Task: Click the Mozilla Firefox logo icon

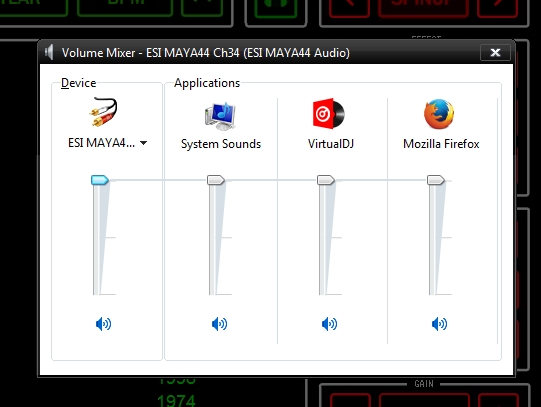Action: click(x=439, y=114)
